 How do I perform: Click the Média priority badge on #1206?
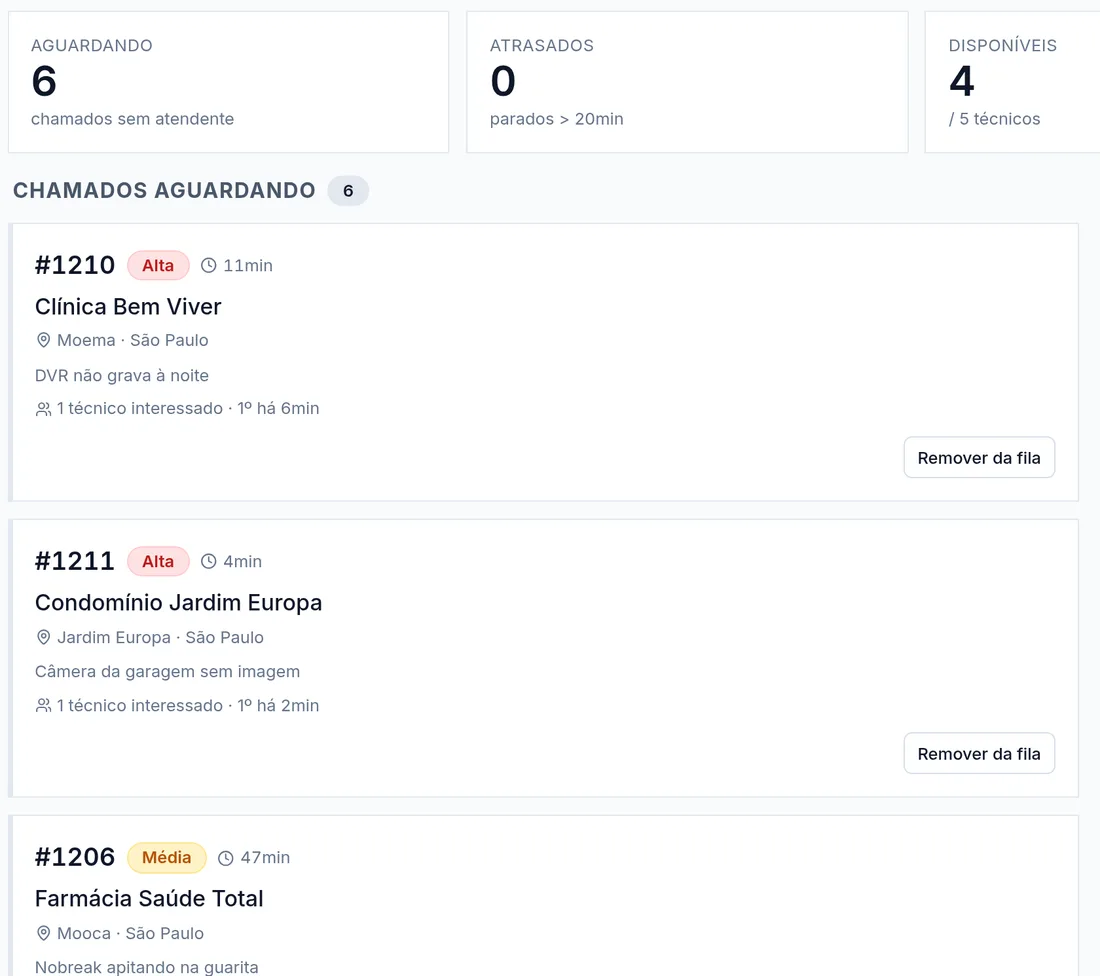click(166, 857)
